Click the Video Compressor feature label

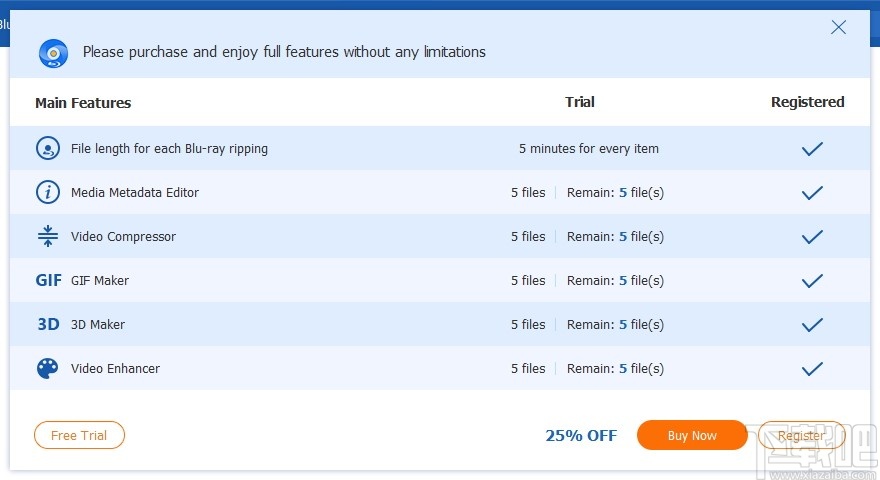point(123,237)
